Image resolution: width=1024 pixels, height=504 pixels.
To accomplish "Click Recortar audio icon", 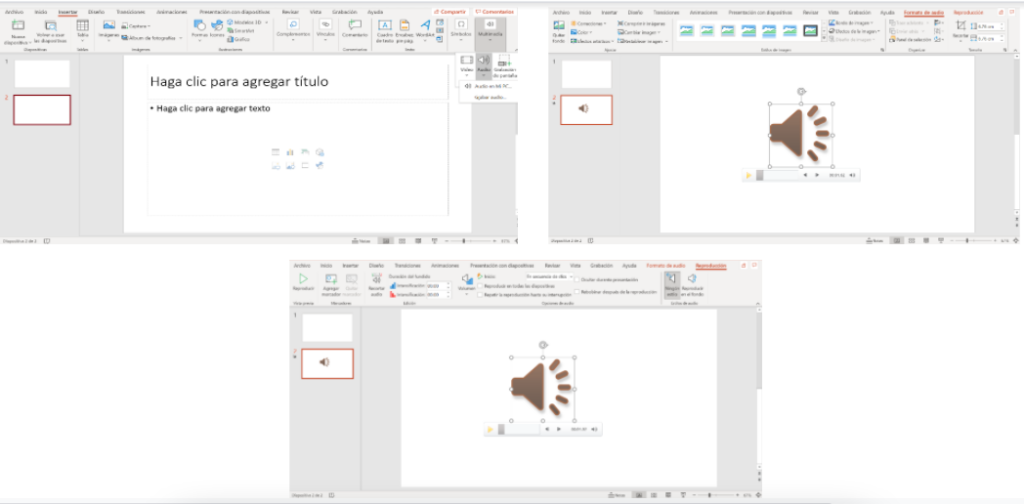I will 376,279.
